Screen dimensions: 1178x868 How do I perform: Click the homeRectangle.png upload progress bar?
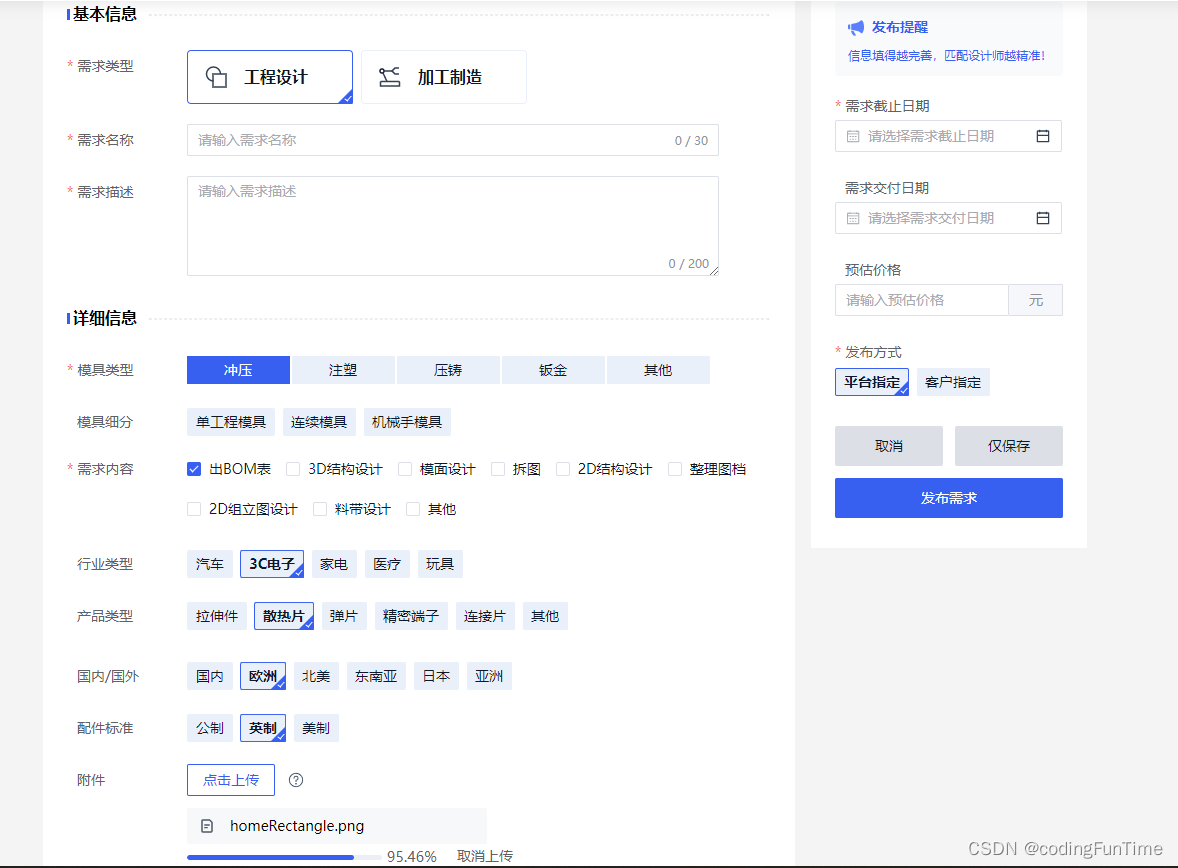[x=284, y=857]
